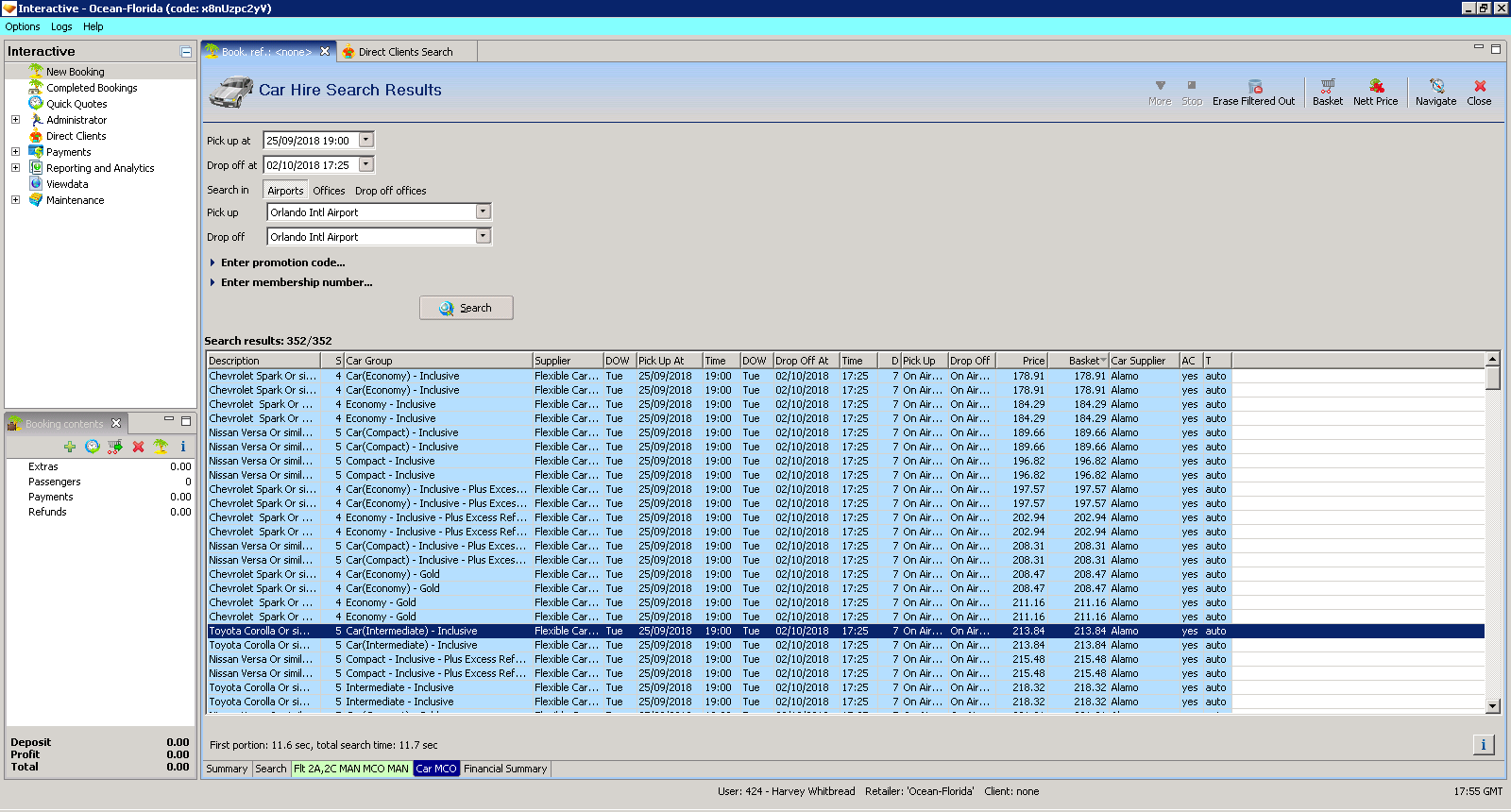The width and height of the screenshot is (1511, 812).
Task: Switch to the Financial Summary tab
Action: [x=505, y=769]
